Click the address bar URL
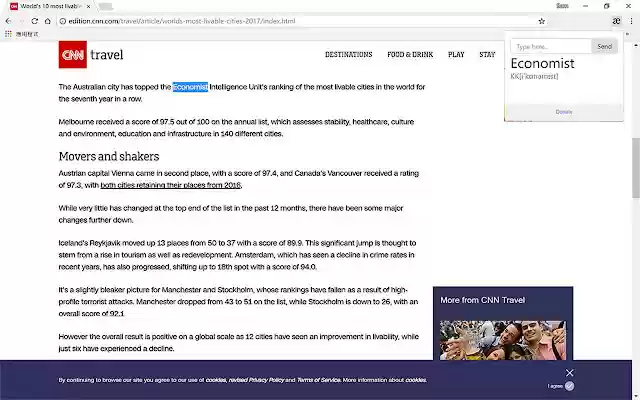640x400 pixels. click(x=182, y=21)
